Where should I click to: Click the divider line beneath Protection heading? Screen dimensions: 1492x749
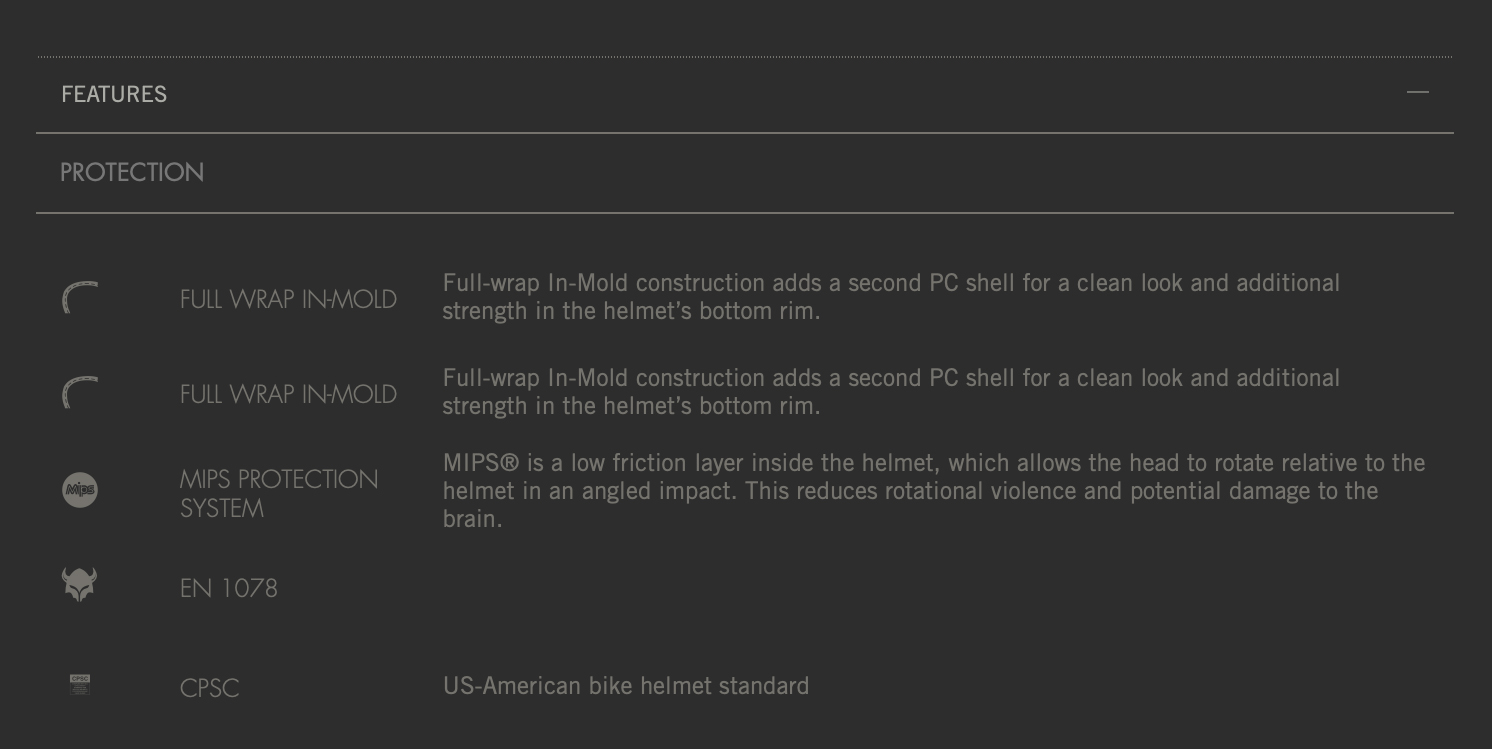(745, 212)
